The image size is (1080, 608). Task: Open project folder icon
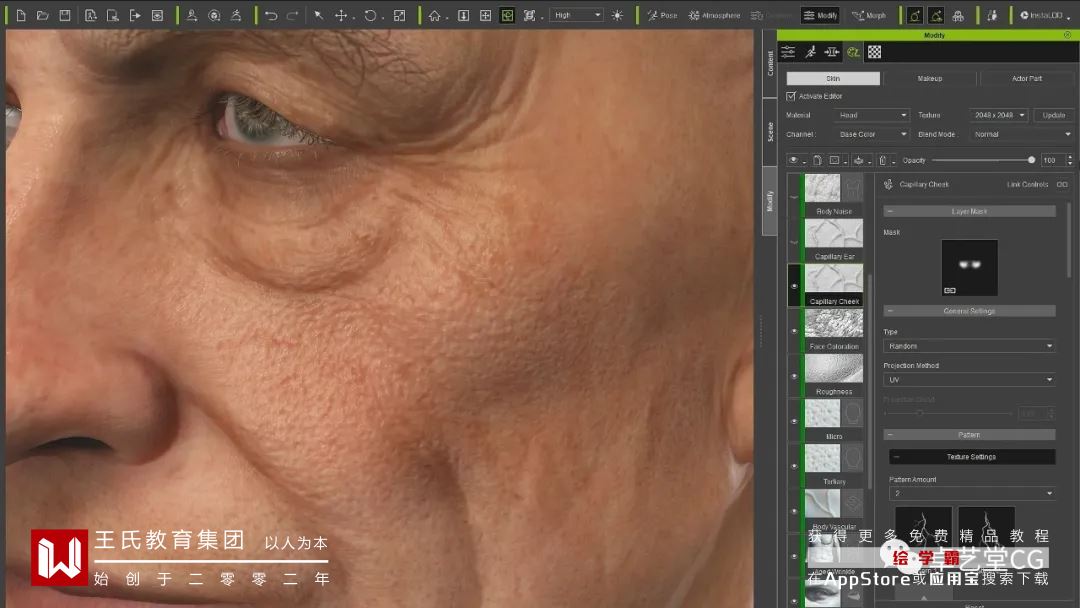click(x=43, y=15)
